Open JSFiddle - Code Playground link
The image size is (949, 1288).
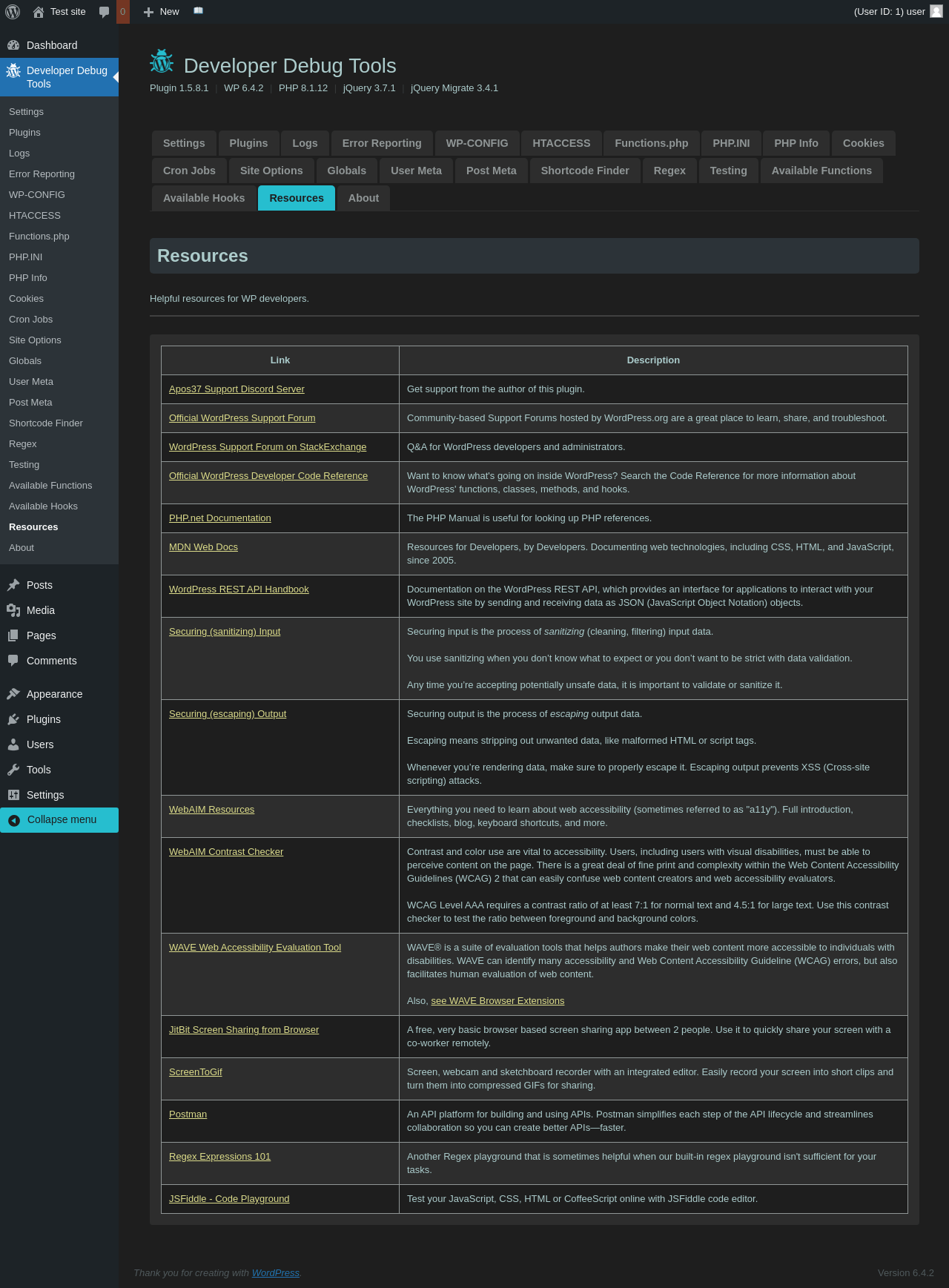pos(229,1199)
